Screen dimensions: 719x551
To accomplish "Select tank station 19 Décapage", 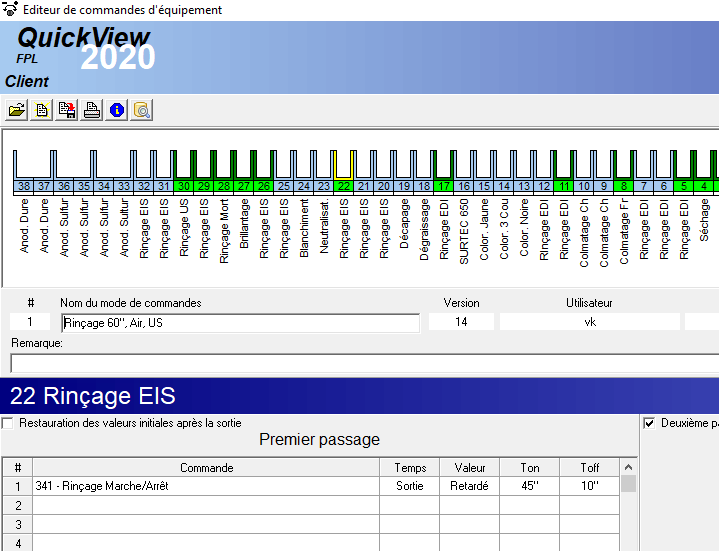I will tap(404, 186).
